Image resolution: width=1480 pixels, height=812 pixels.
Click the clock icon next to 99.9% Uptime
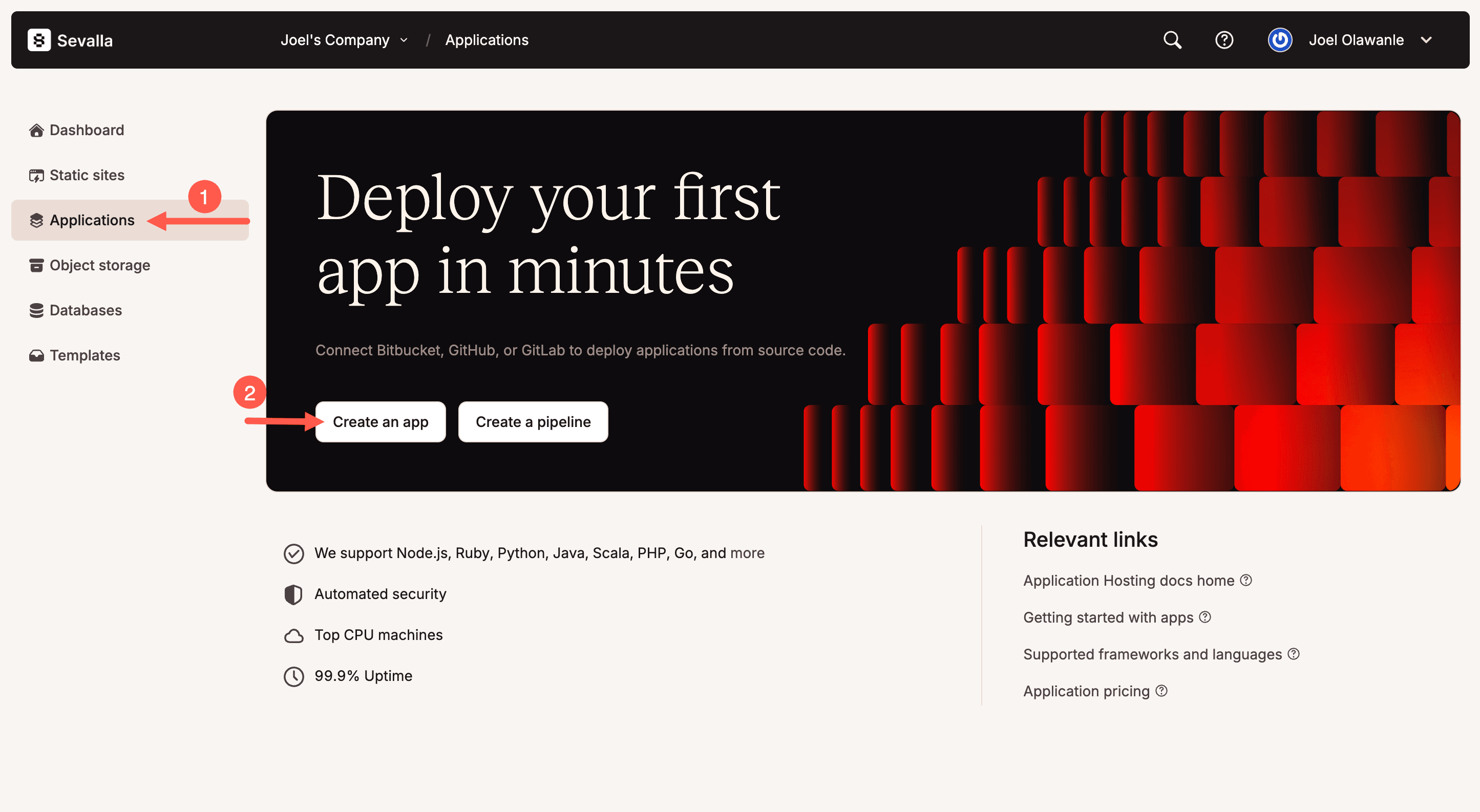(293, 676)
